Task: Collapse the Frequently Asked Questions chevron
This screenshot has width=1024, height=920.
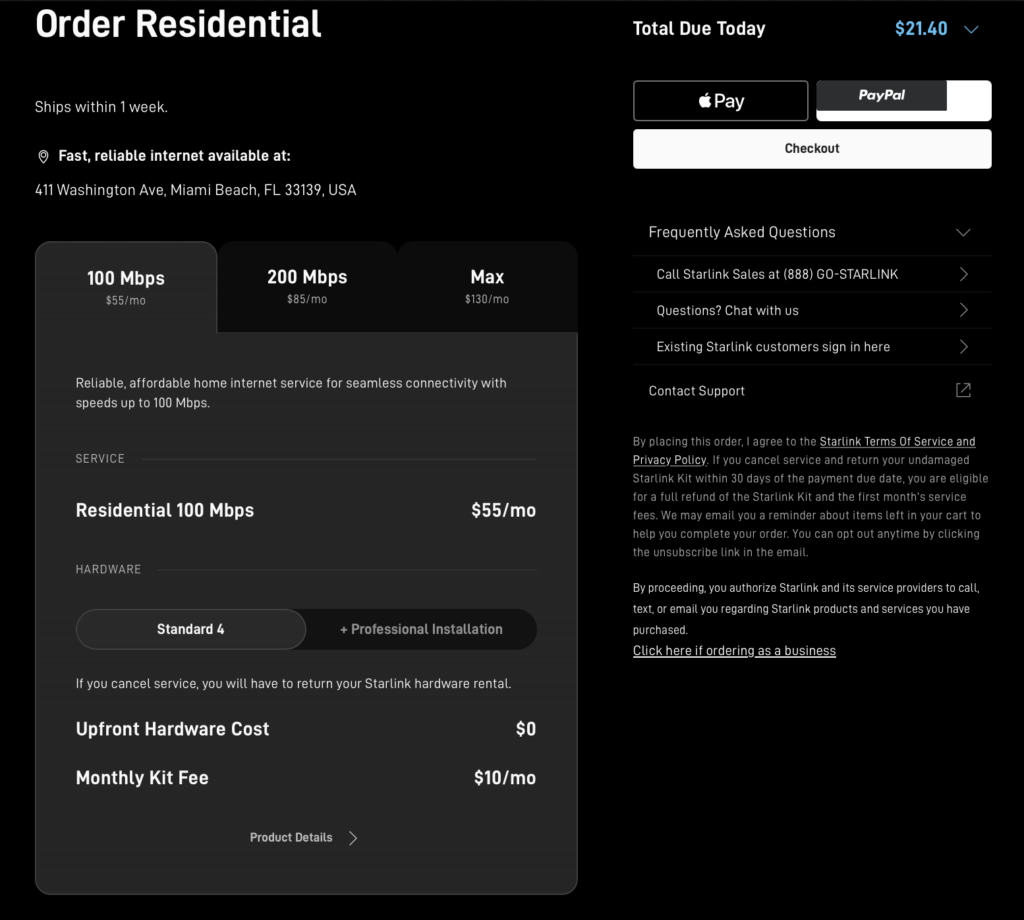Action: (x=963, y=232)
